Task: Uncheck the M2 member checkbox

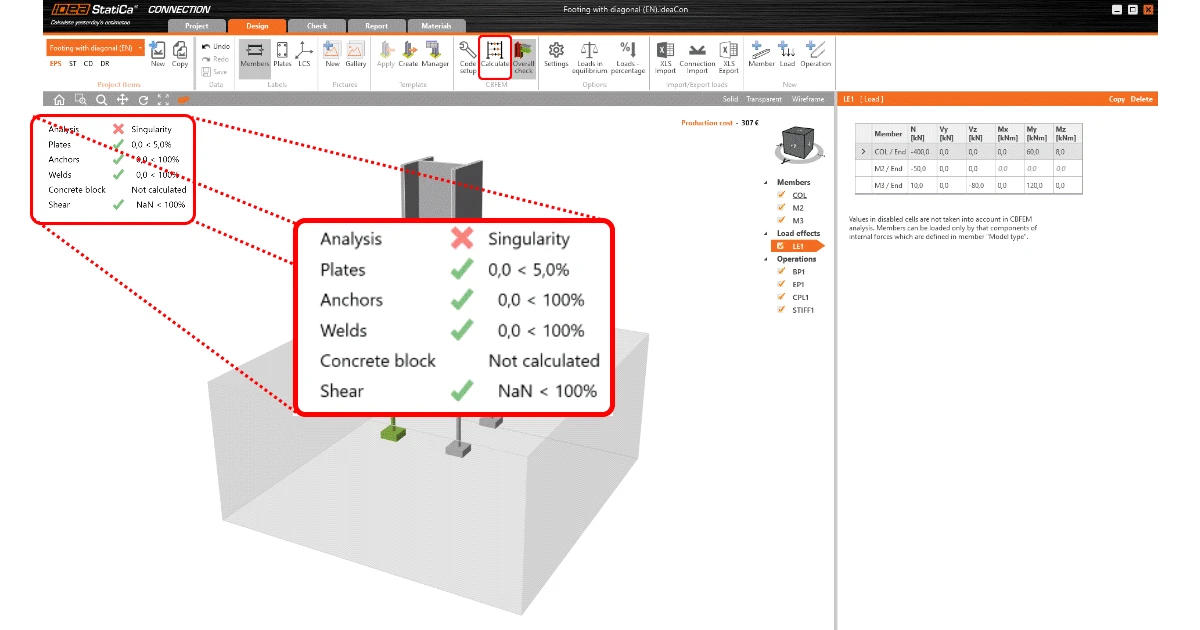Action: coord(783,208)
